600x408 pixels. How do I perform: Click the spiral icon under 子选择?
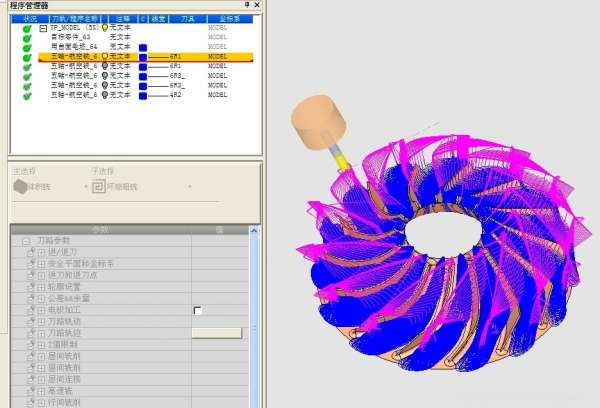coord(99,186)
